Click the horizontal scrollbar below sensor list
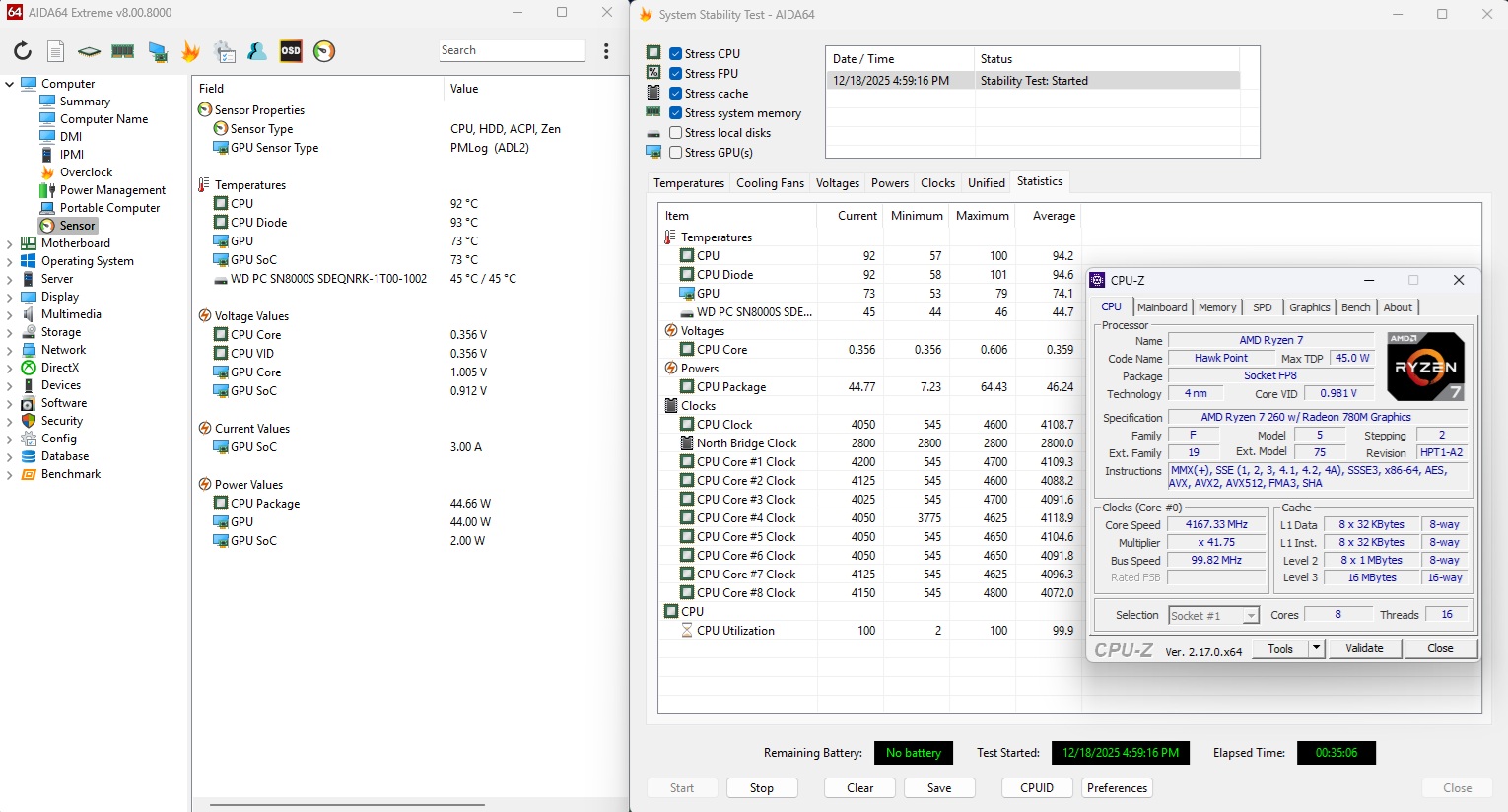Screen dimensions: 1508x812 tap(347, 804)
